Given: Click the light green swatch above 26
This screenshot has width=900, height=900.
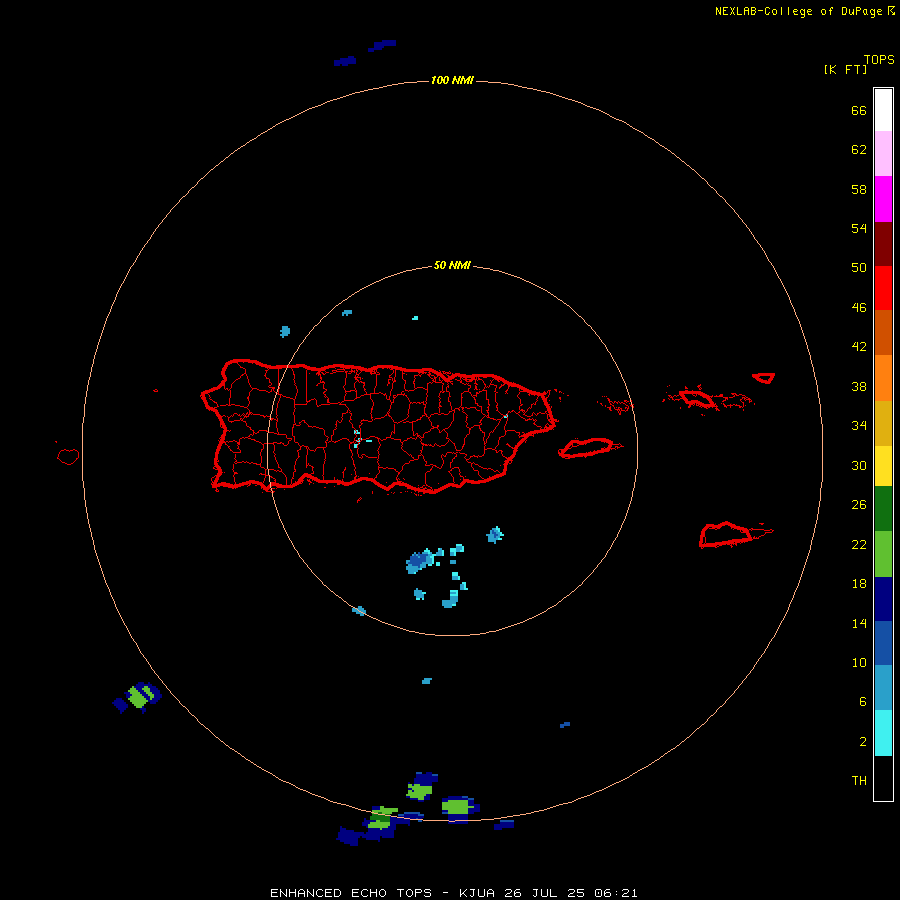Looking at the screenshot, I should click(883, 554).
